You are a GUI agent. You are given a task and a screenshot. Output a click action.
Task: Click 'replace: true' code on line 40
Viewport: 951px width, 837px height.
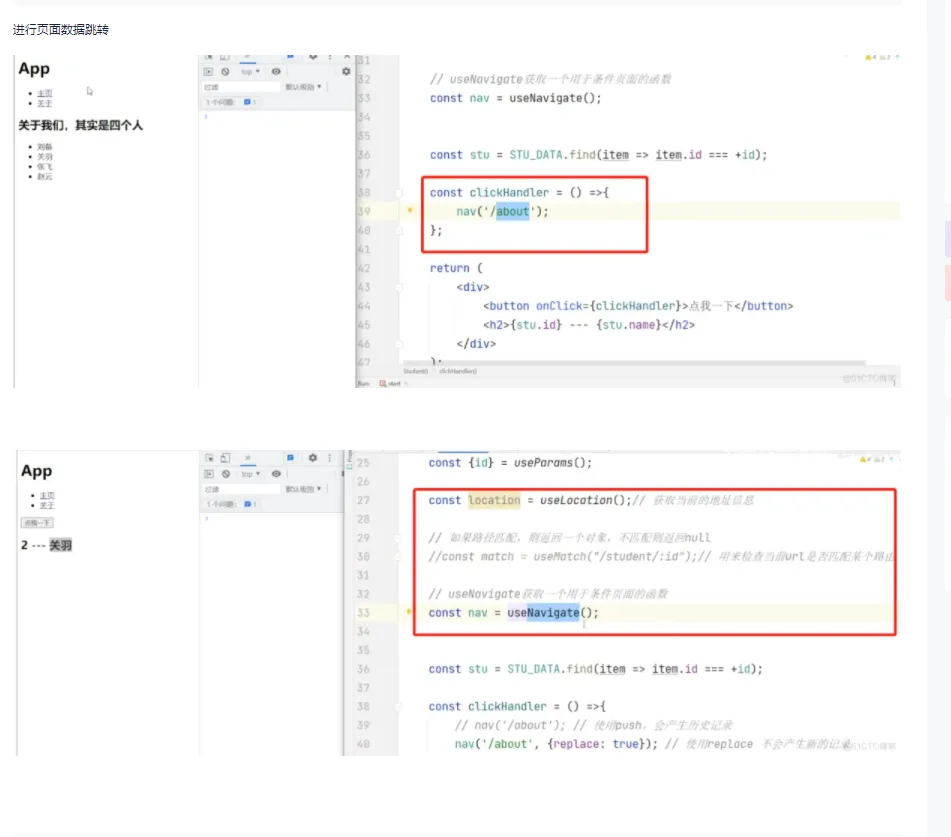[x=595, y=744]
